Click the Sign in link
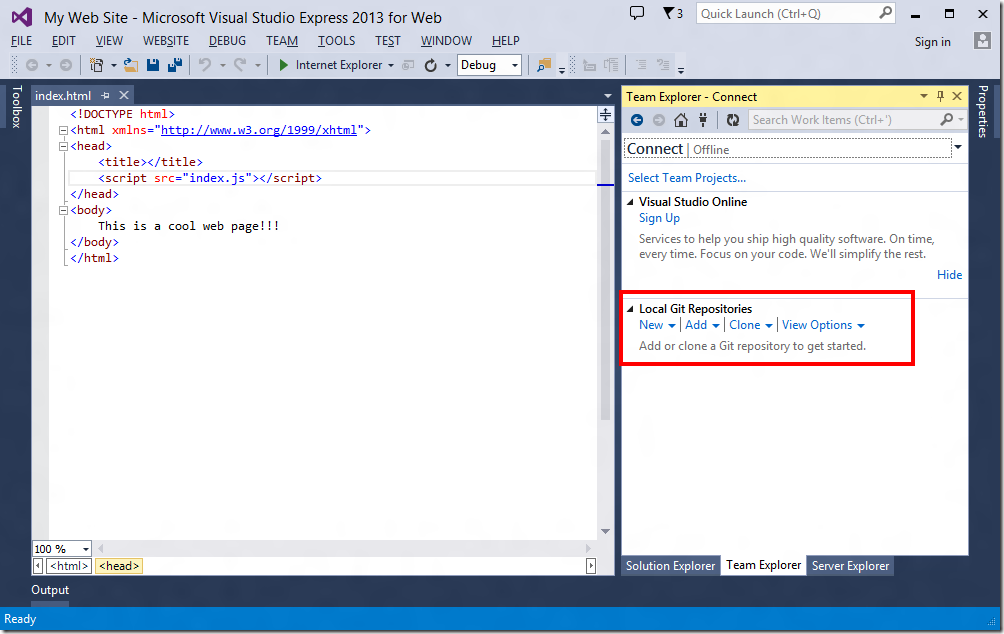The height and width of the screenshot is (634, 1004). coord(932,42)
